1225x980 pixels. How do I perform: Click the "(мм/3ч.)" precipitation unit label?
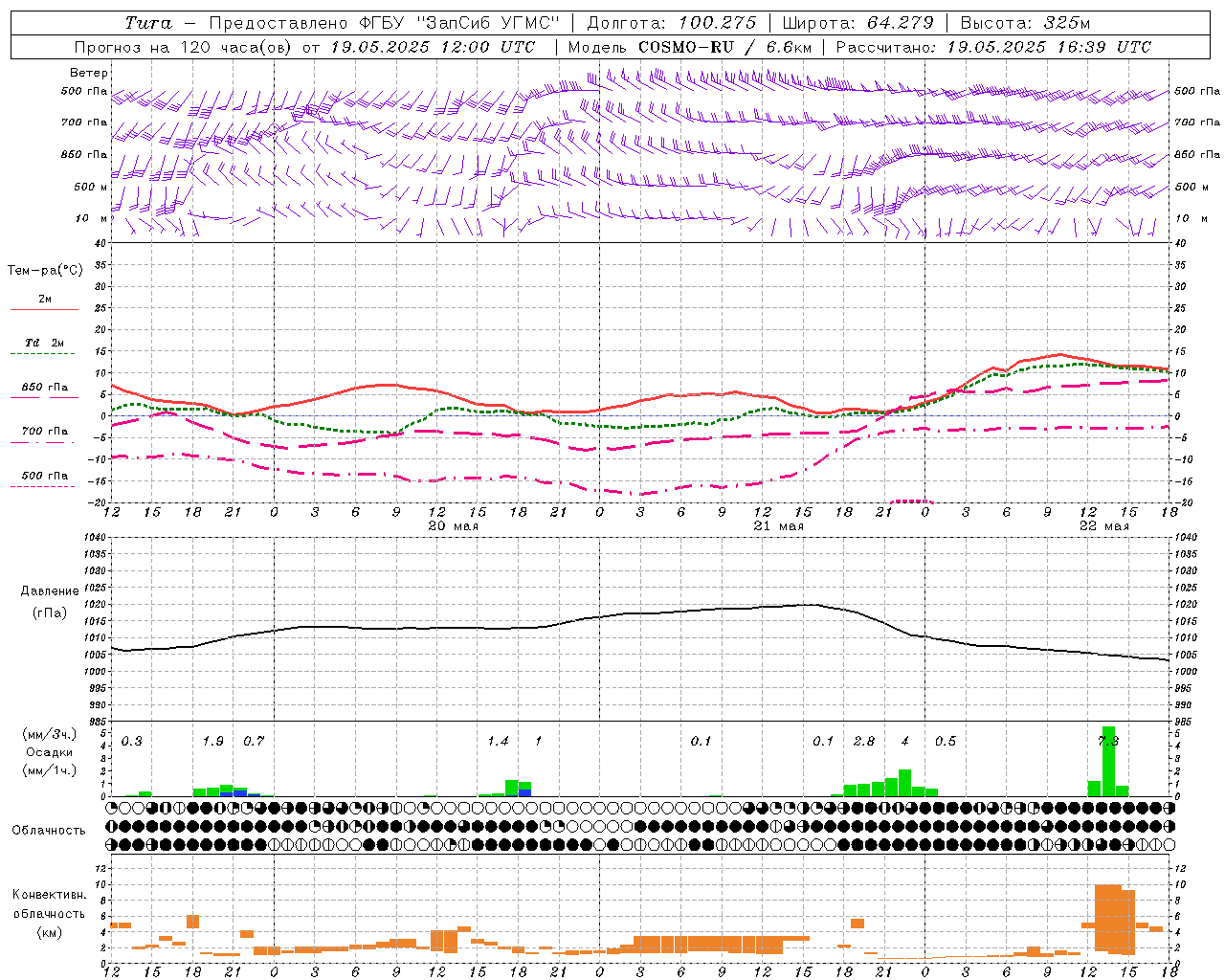pyautogui.click(x=49, y=734)
